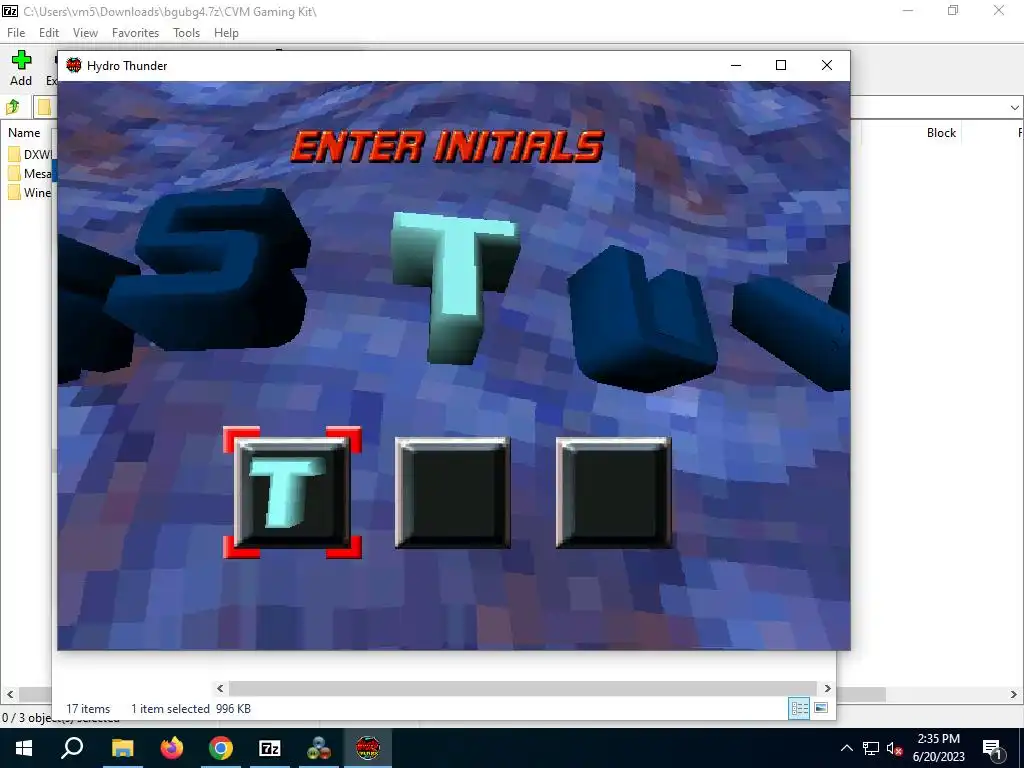Image resolution: width=1024 pixels, height=768 pixels.
Task: Open the Tools menu
Action: tap(186, 33)
